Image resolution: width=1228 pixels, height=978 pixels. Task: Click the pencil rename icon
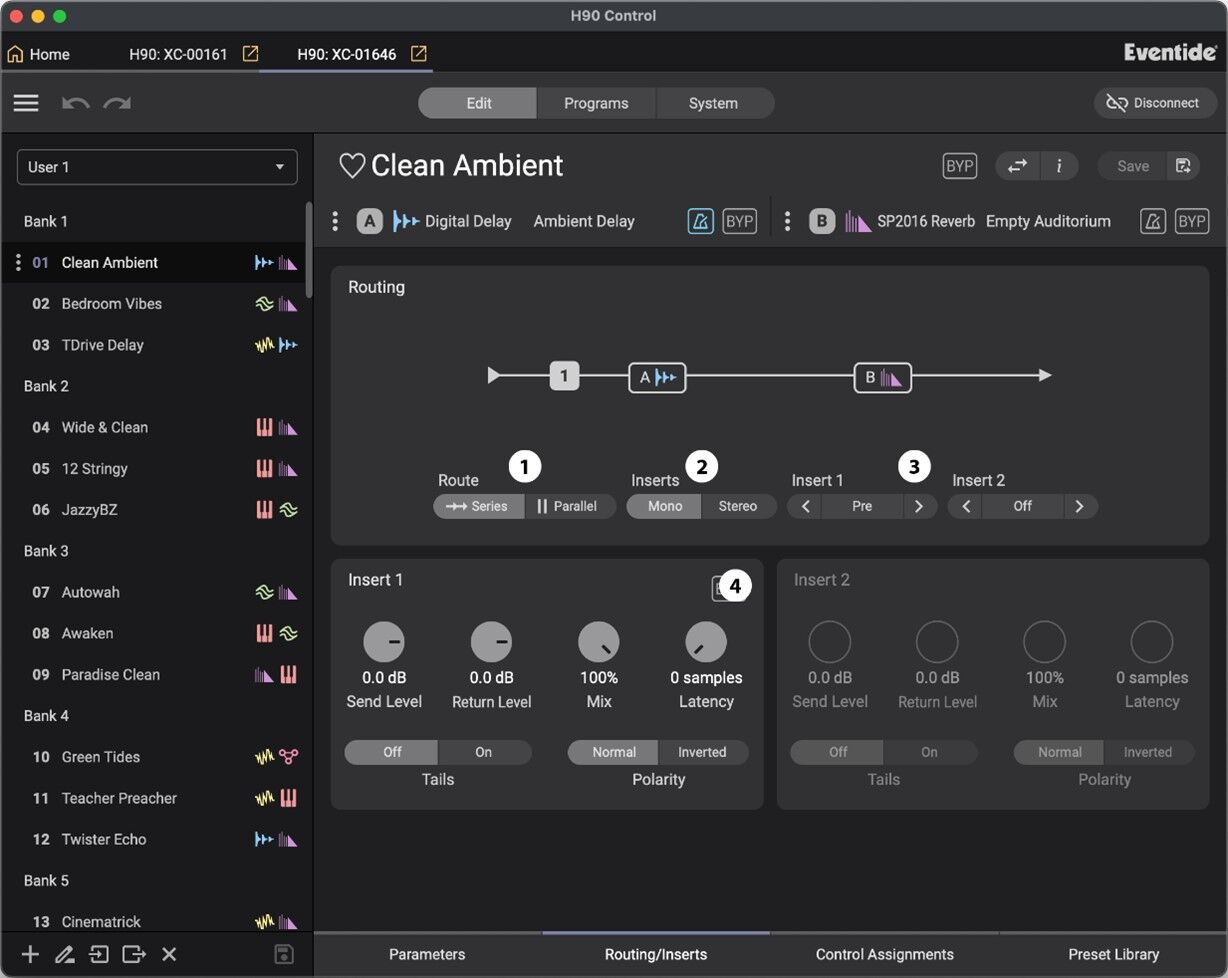click(x=65, y=954)
